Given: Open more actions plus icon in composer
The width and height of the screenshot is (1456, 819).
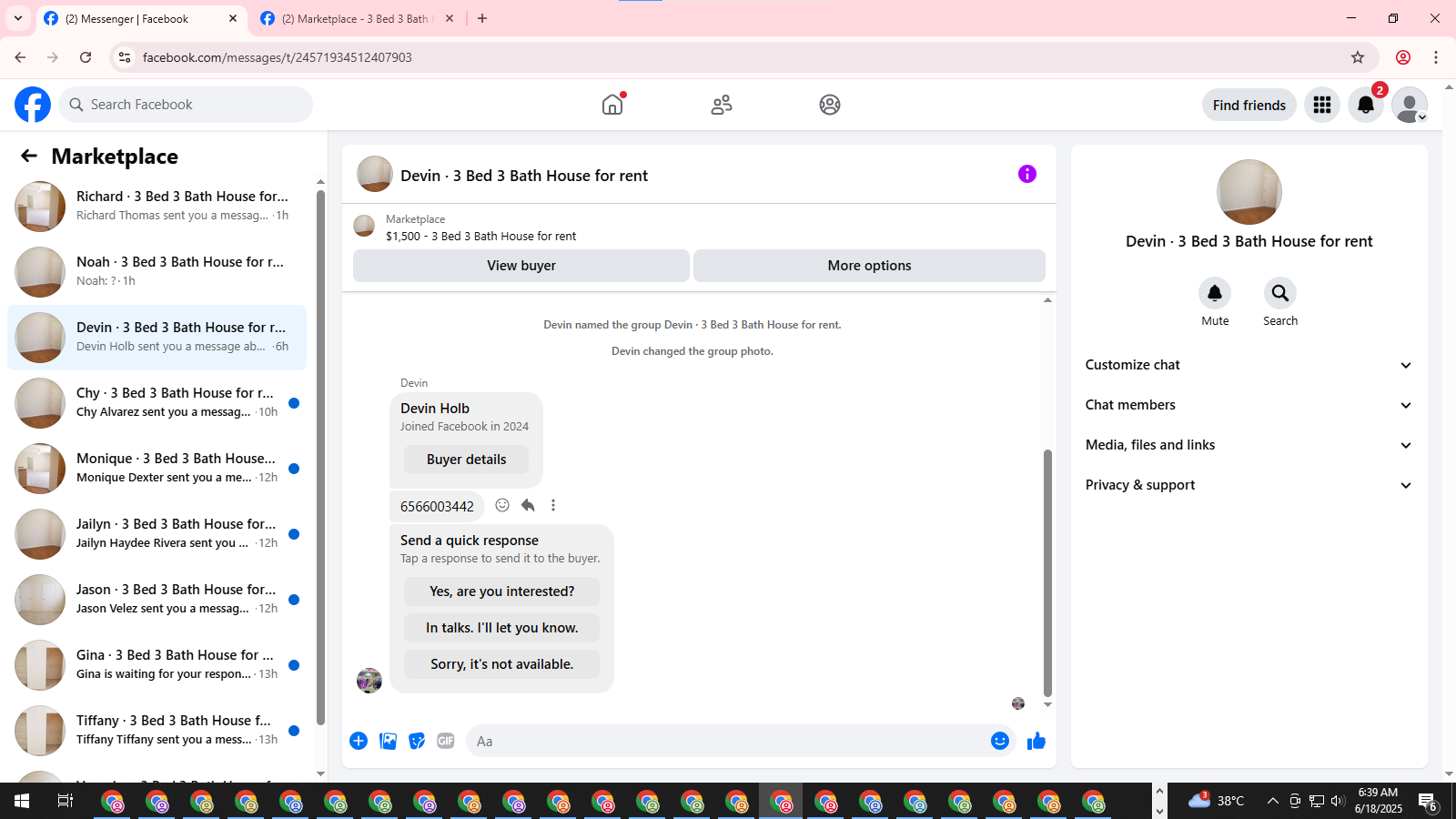Looking at the screenshot, I should tap(359, 741).
